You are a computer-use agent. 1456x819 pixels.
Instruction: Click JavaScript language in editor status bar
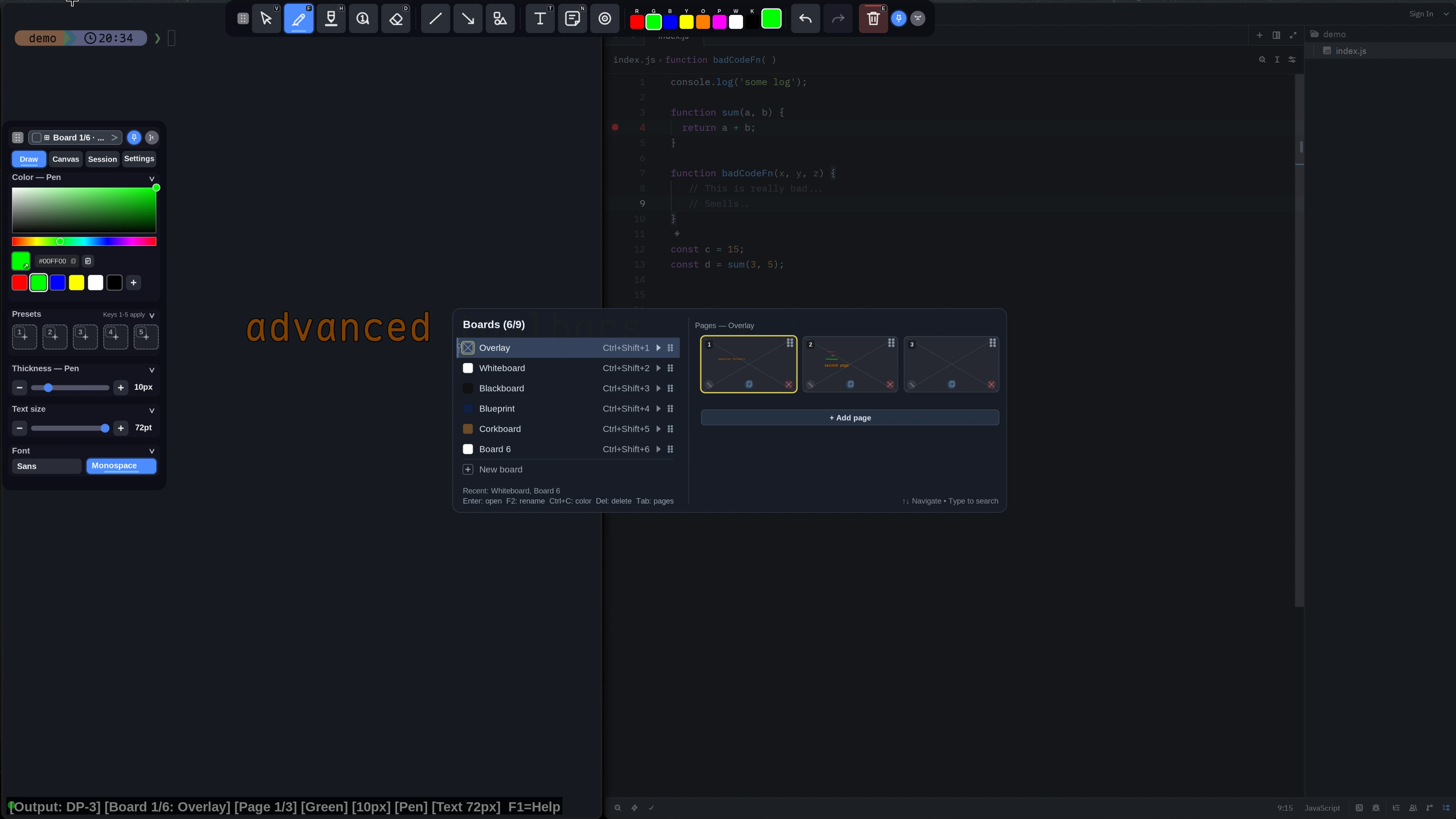pyautogui.click(x=1321, y=808)
